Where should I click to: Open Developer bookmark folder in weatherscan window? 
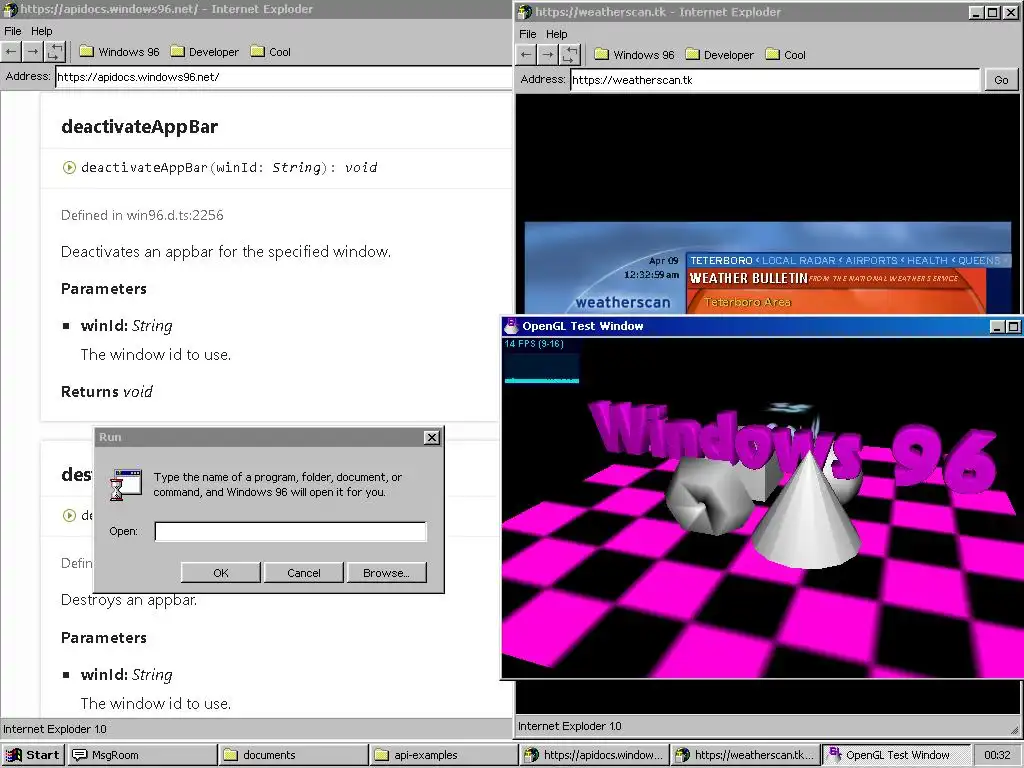(720, 55)
